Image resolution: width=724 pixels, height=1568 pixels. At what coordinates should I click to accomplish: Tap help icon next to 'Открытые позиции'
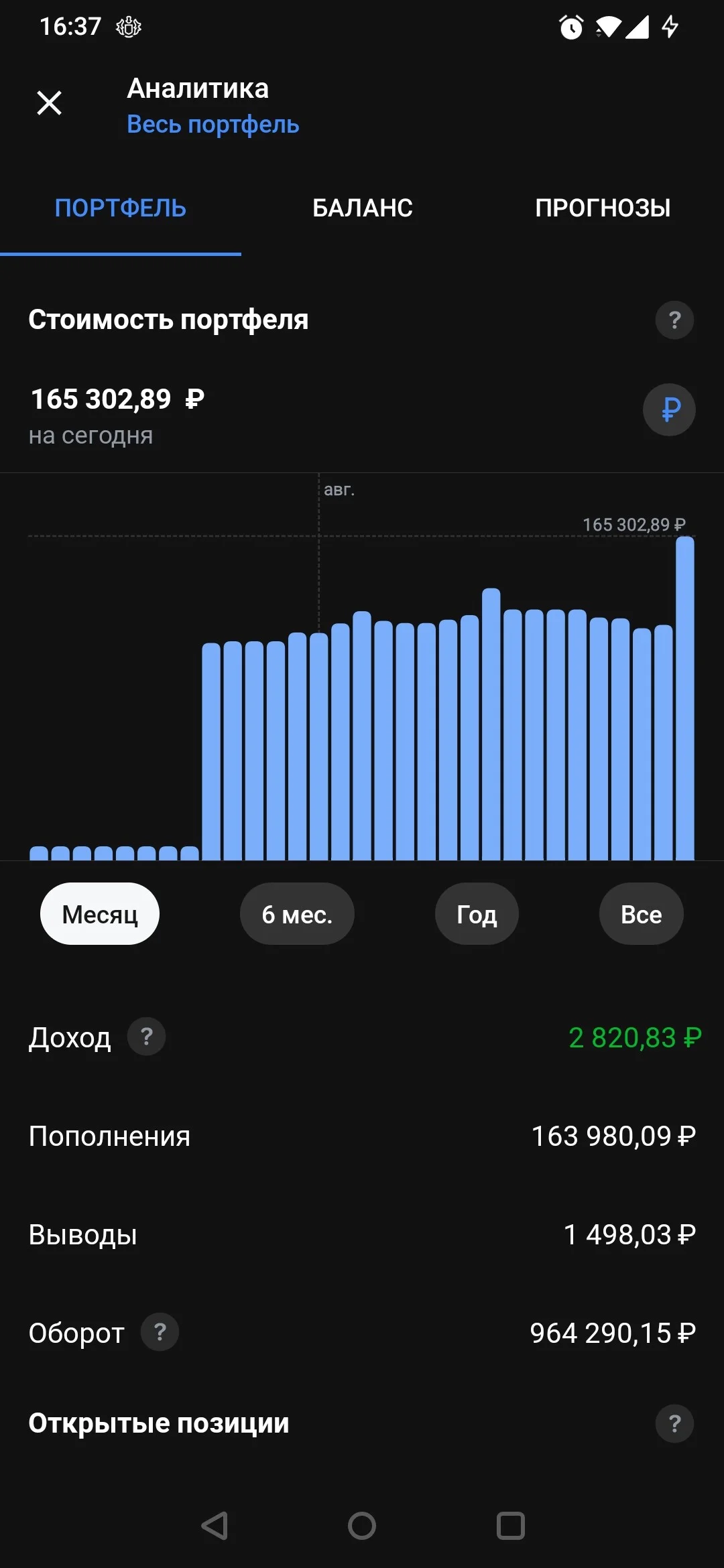click(674, 1423)
